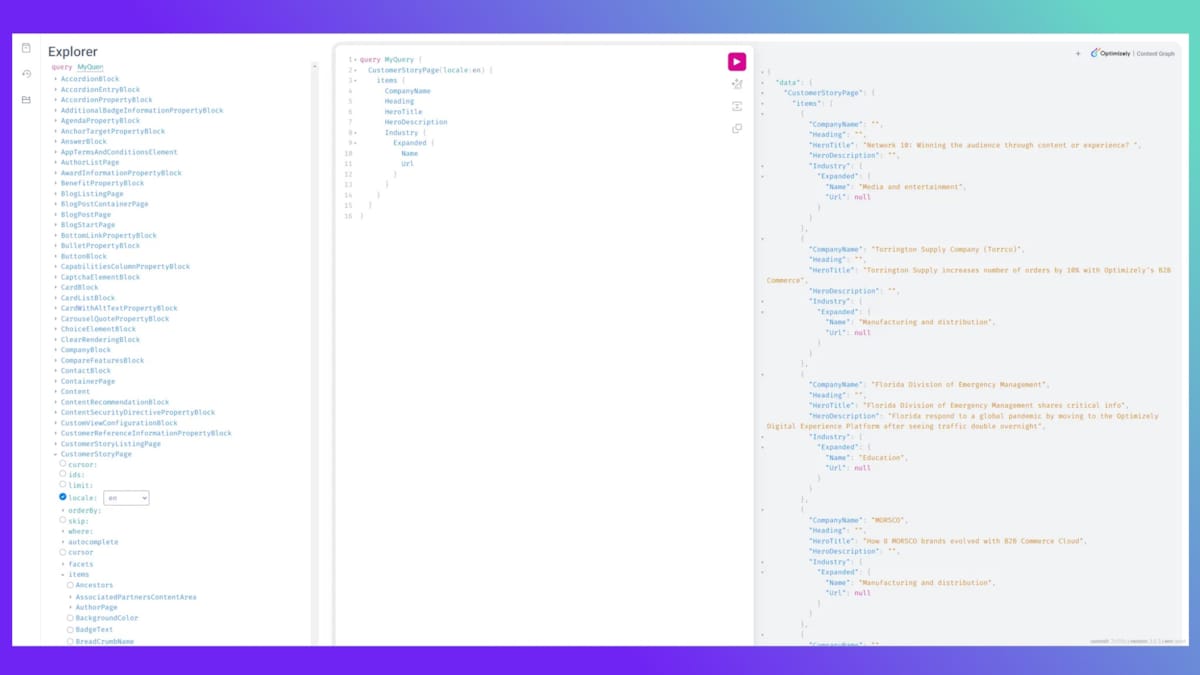Screen dimensions: 1200x675
Task: Expand CaptchaElementBlock type
Action: pos(56,277)
